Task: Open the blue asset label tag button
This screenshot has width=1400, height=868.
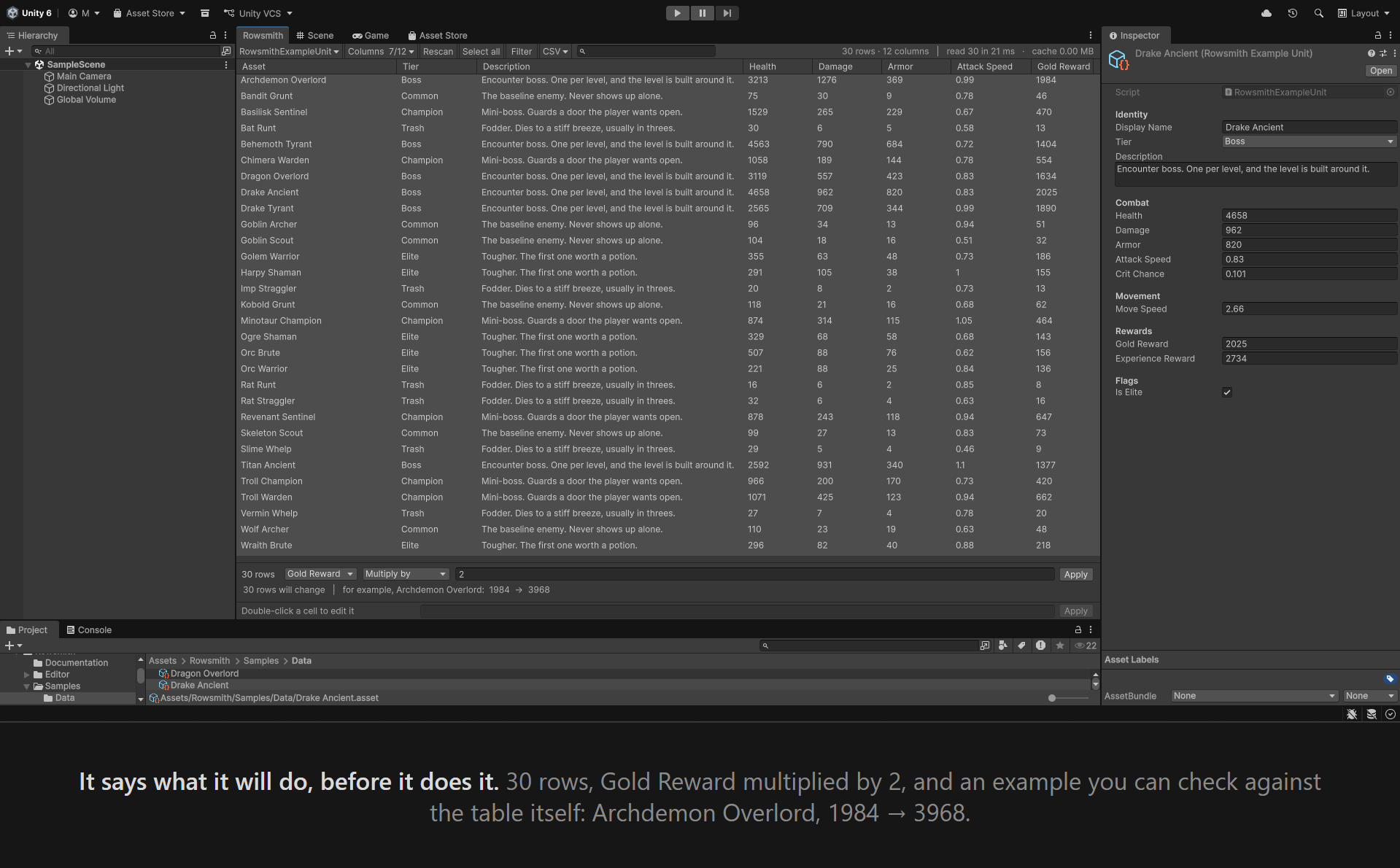Action: 1390,678
